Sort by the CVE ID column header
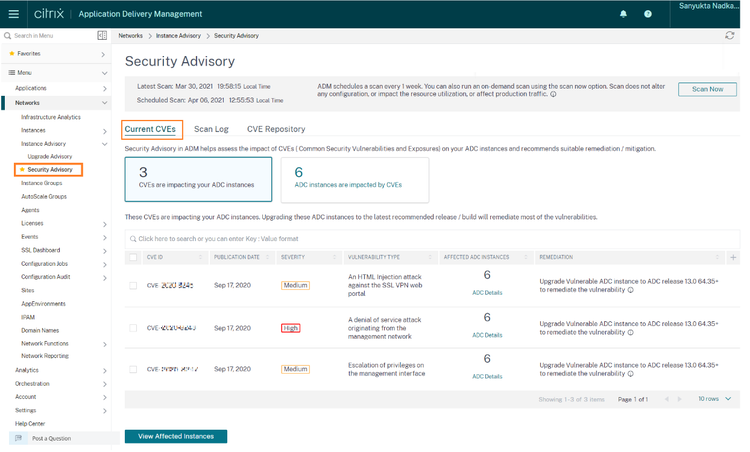The height and width of the screenshot is (452, 750). pyautogui.click(x=174, y=257)
